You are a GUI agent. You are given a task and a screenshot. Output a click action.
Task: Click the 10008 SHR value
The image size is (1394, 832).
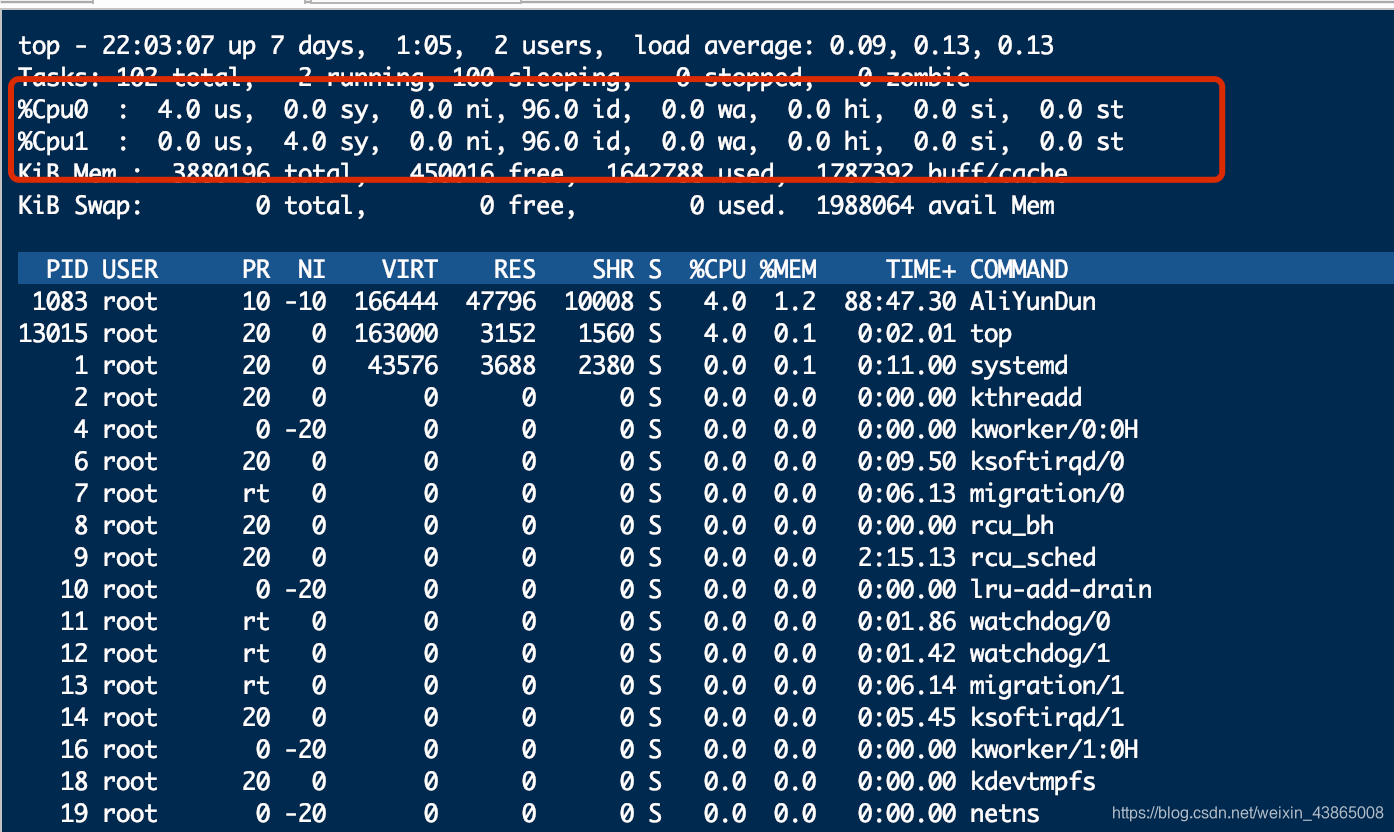[599, 301]
